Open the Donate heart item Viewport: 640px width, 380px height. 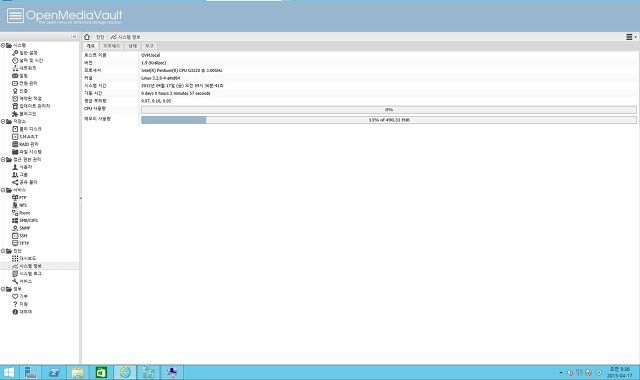point(20,296)
